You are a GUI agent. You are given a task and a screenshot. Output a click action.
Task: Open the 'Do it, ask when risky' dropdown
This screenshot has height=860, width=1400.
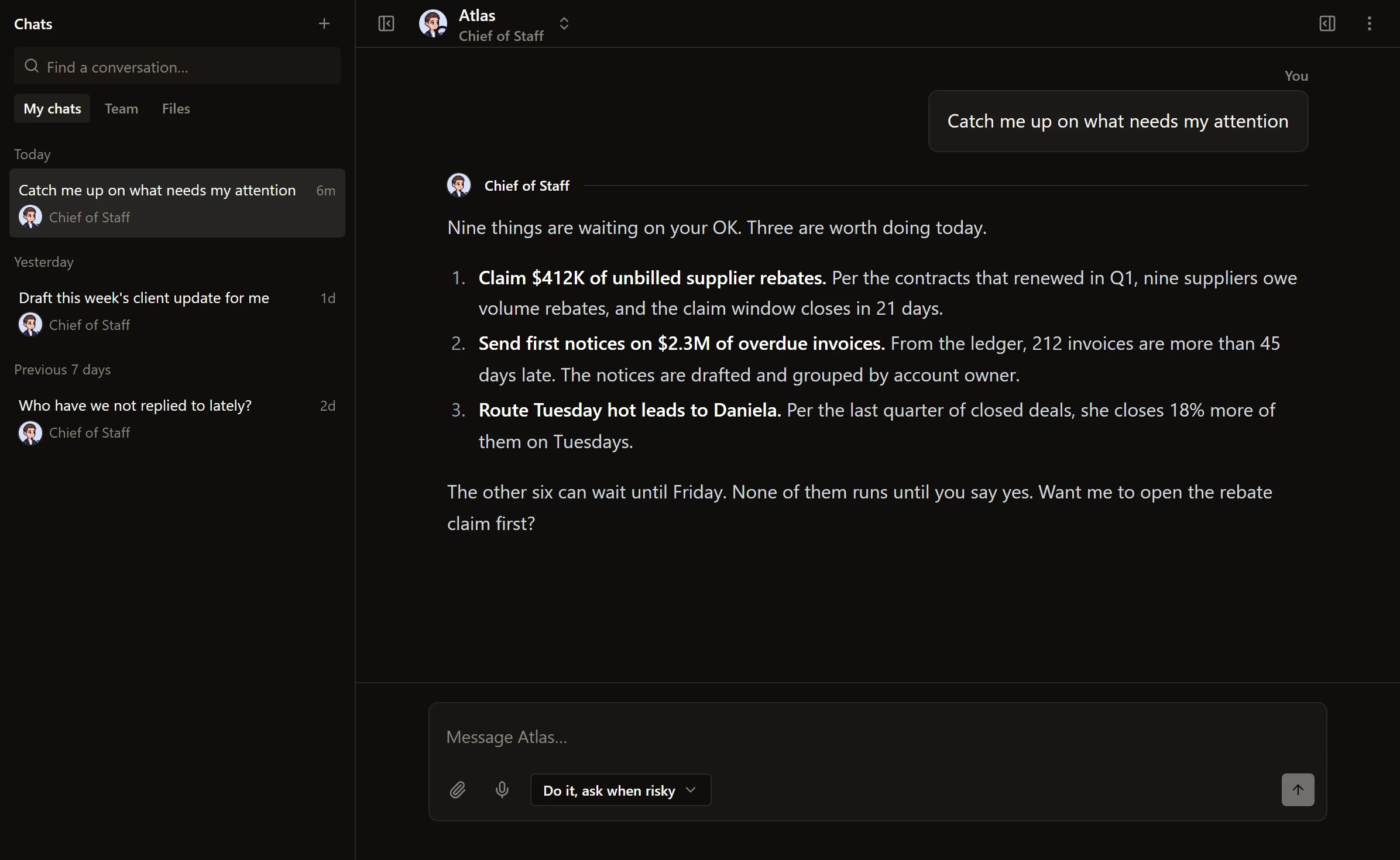click(620, 790)
